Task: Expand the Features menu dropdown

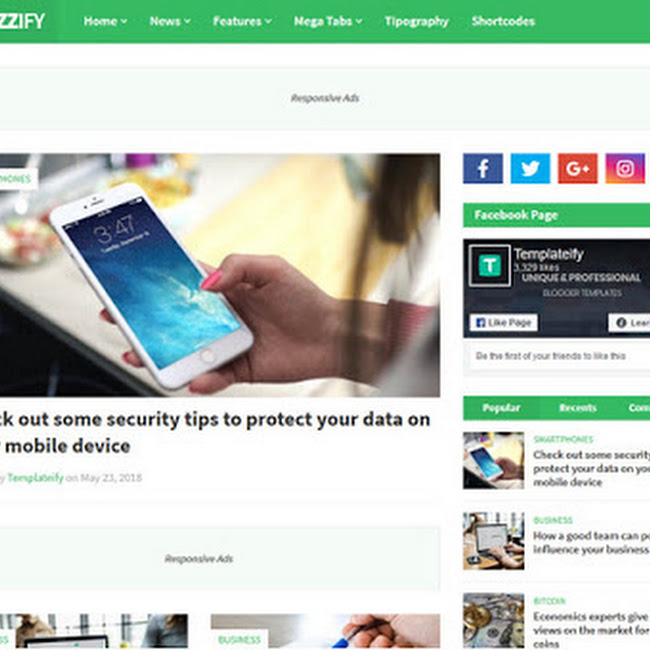Action: (242, 21)
